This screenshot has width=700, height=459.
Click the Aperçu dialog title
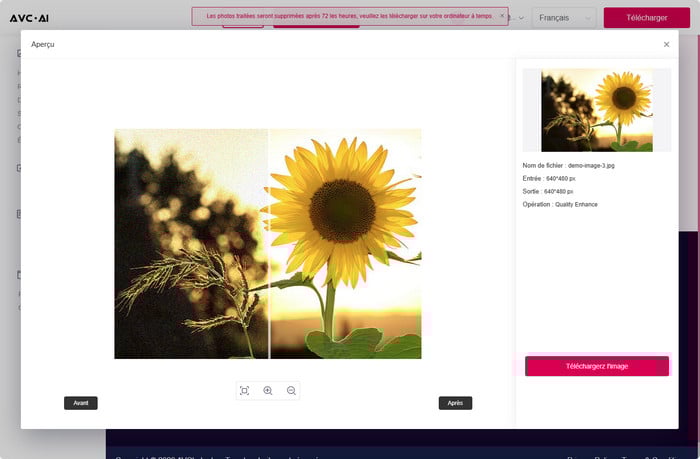point(43,44)
